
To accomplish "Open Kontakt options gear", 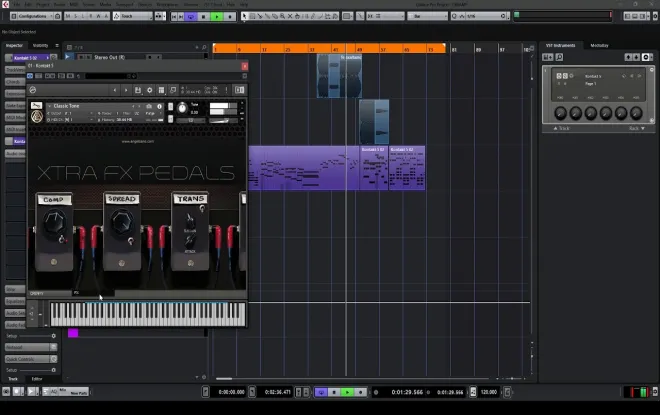I will point(149,90).
